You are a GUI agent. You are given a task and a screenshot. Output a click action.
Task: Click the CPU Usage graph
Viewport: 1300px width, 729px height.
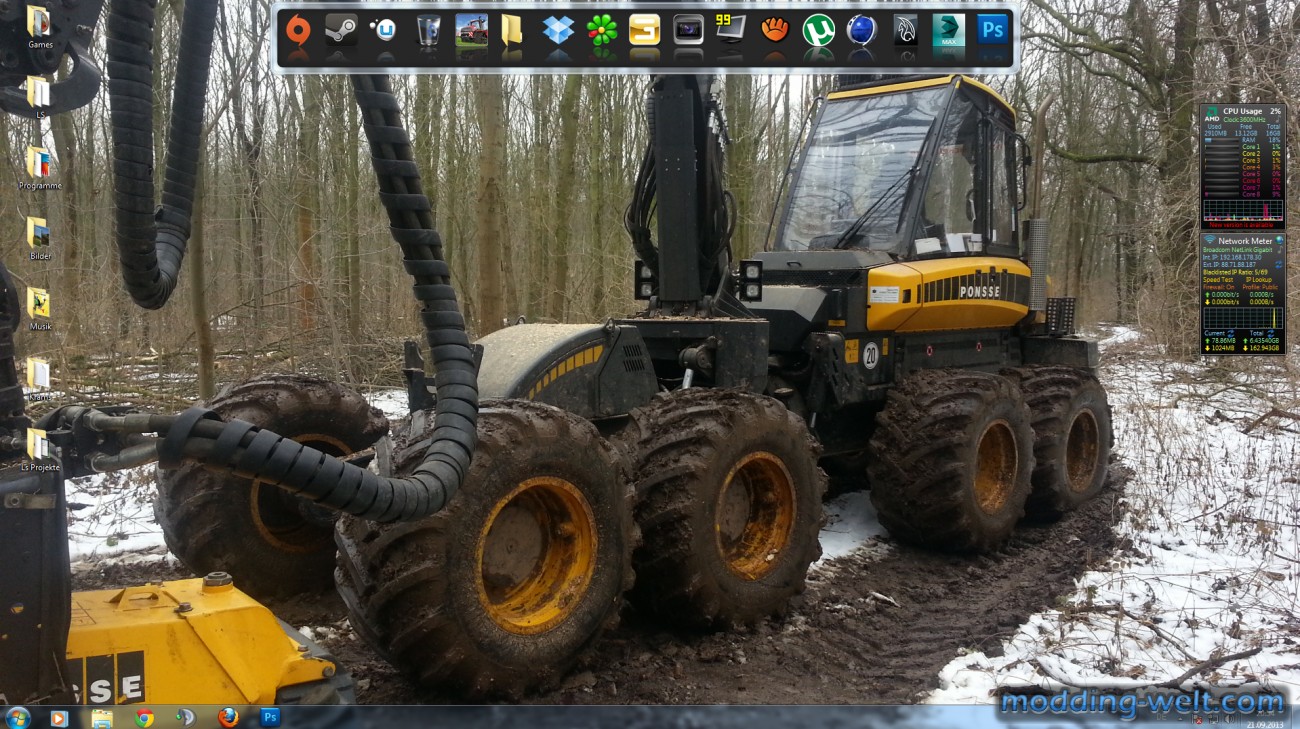click(1243, 209)
